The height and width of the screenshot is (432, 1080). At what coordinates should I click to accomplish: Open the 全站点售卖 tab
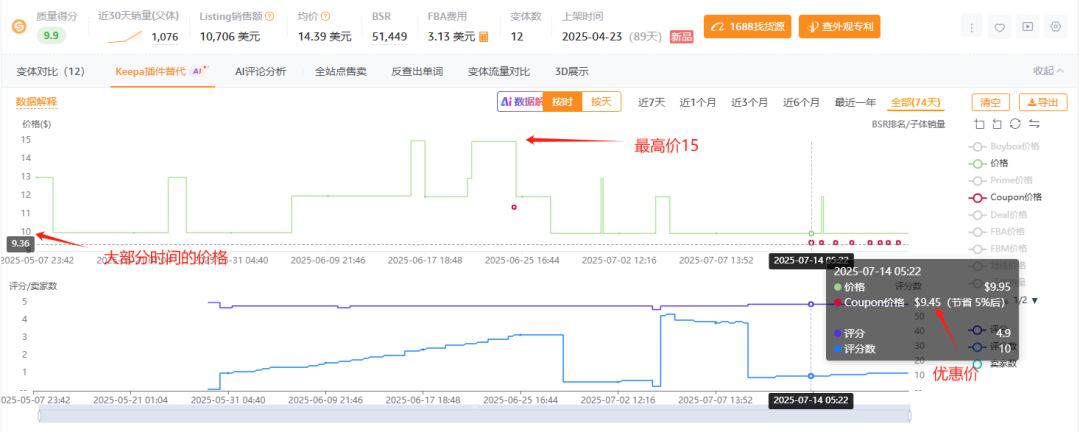tap(341, 71)
